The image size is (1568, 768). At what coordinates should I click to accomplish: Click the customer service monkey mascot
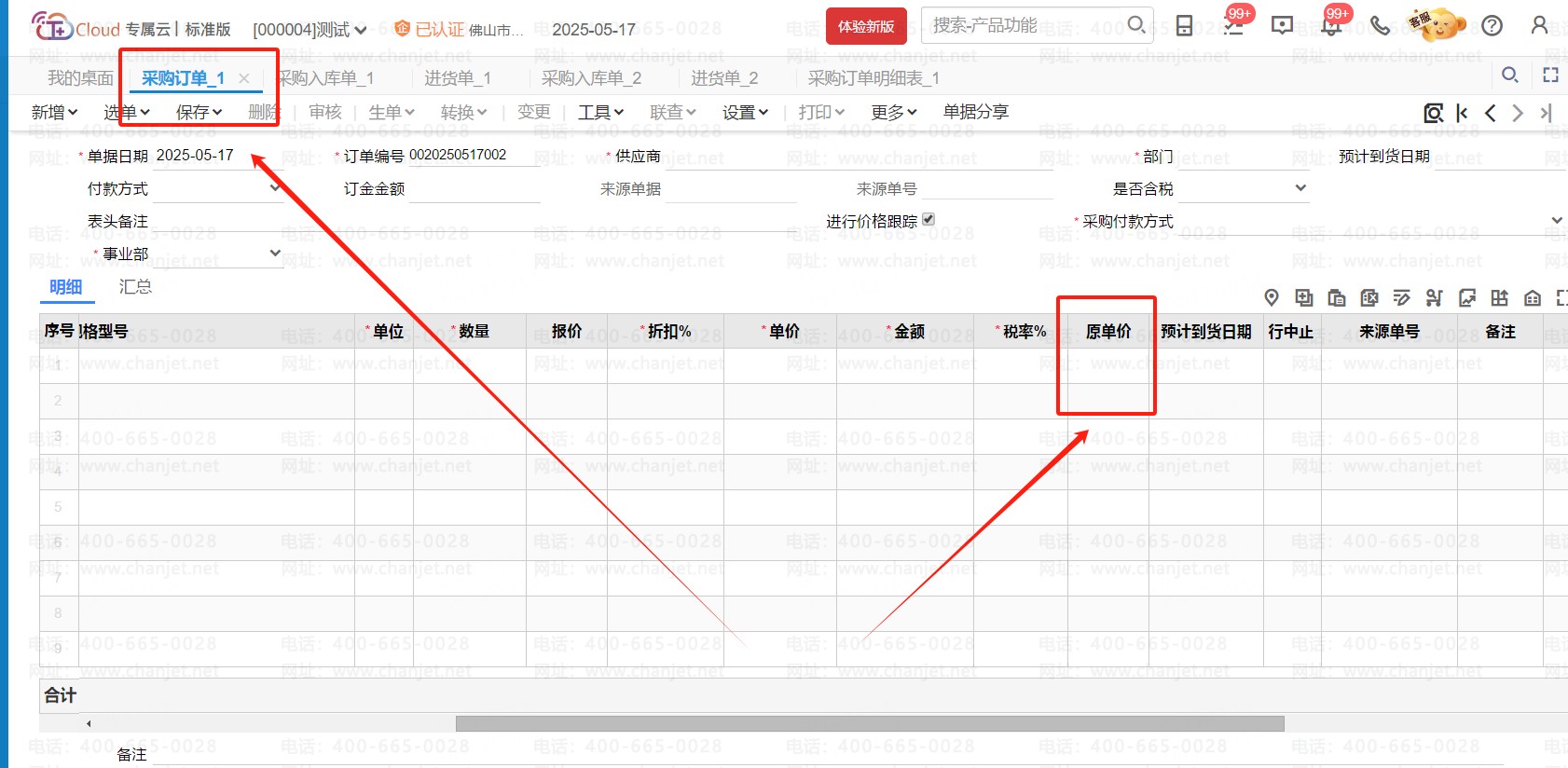(1437, 25)
